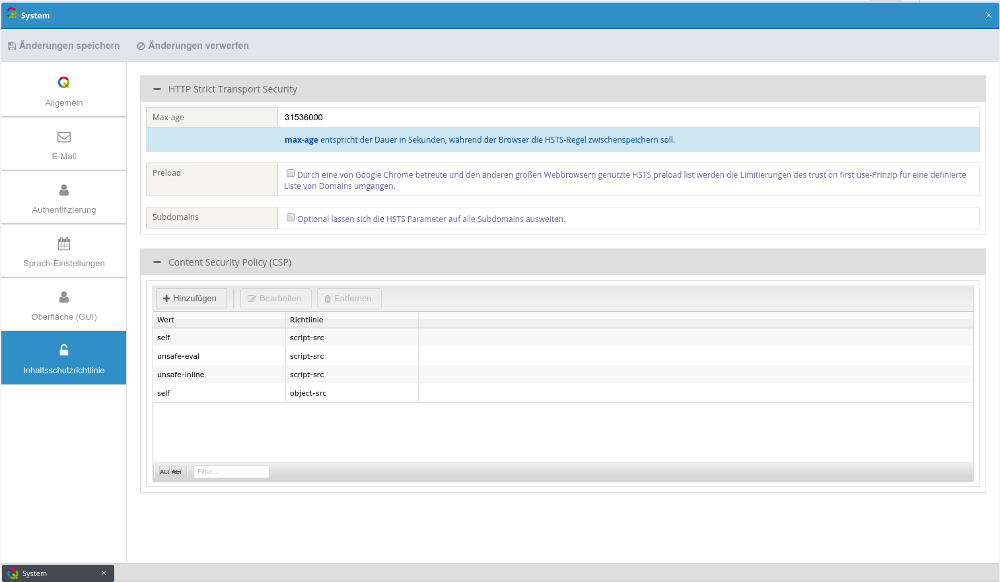This screenshot has width=1000, height=582.
Task: Click the Inhaltsschutzrichtlinie lock icon
Action: click(64, 350)
